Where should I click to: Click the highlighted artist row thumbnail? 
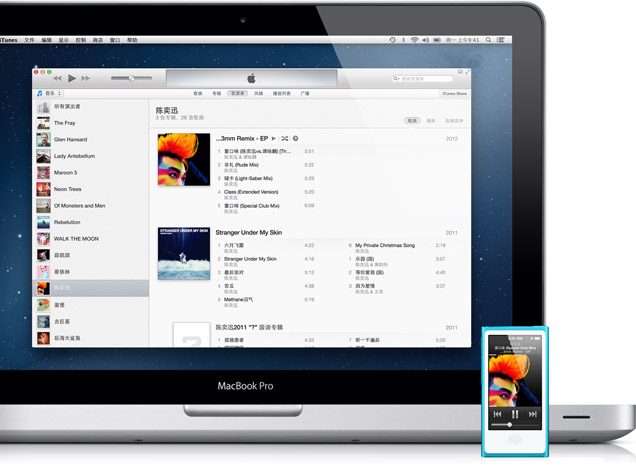[43, 288]
